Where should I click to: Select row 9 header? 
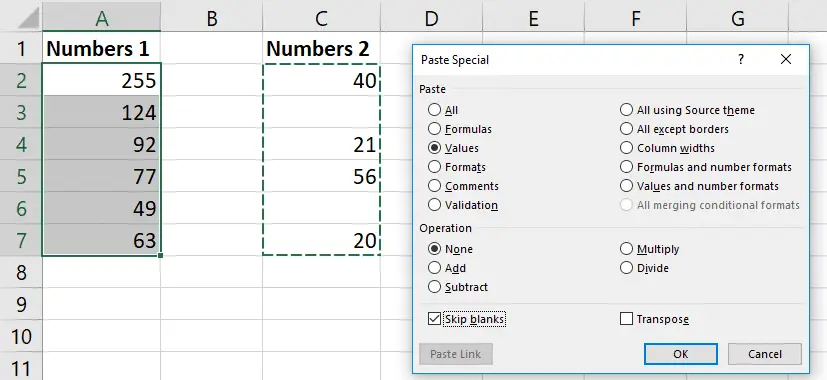point(21,304)
